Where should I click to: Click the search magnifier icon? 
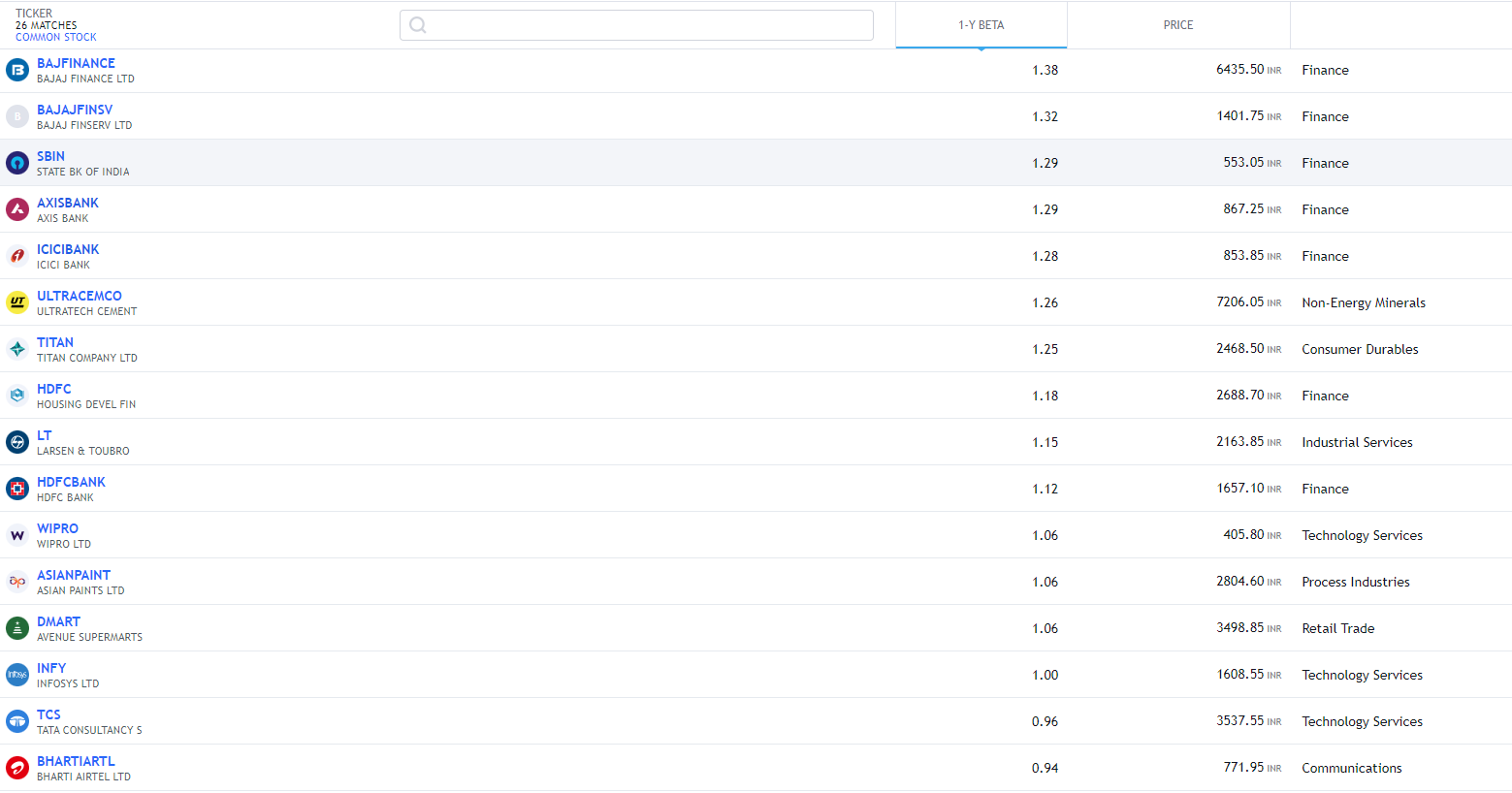pos(418,25)
